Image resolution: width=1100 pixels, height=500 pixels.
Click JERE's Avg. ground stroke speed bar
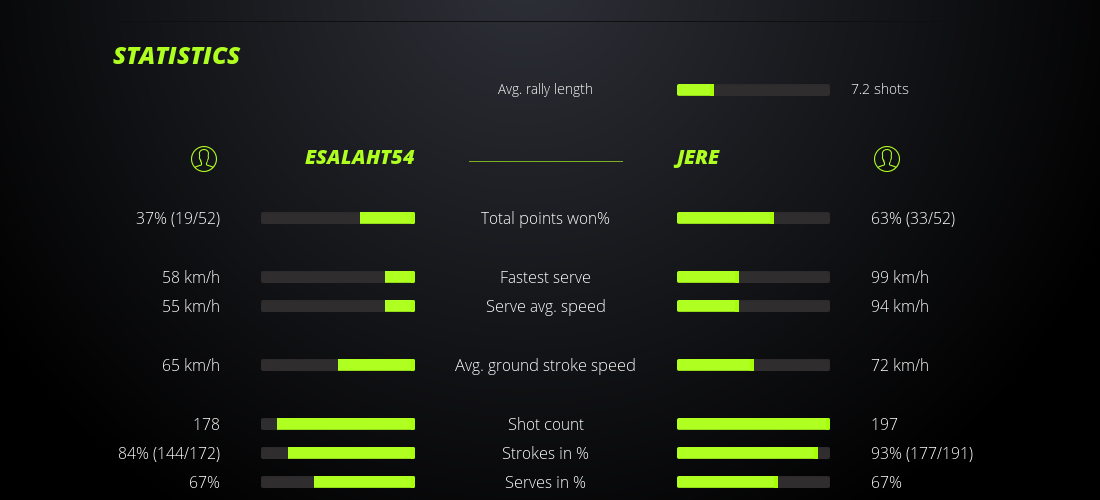coord(753,365)
